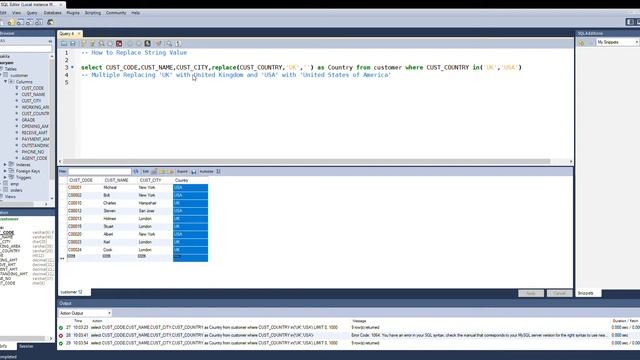Expand the Indexes tree node
The image size is (640, 360).
click(x=5, y=164)
